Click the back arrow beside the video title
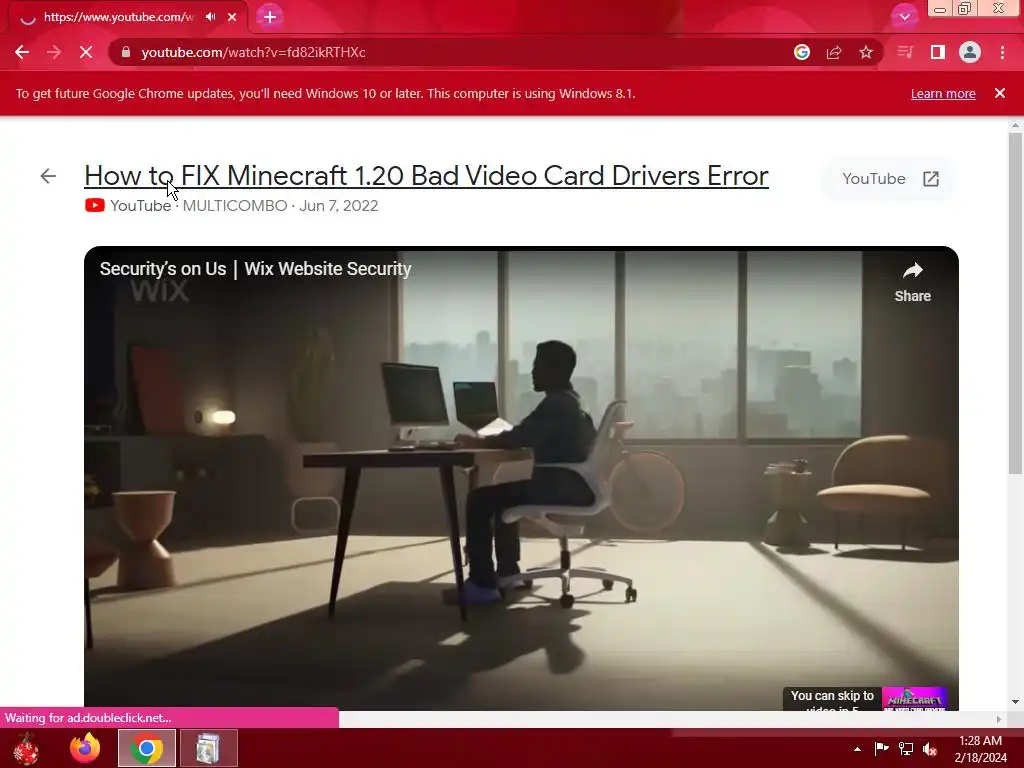Screen dimensions: 1024x768 click(48, 176)
